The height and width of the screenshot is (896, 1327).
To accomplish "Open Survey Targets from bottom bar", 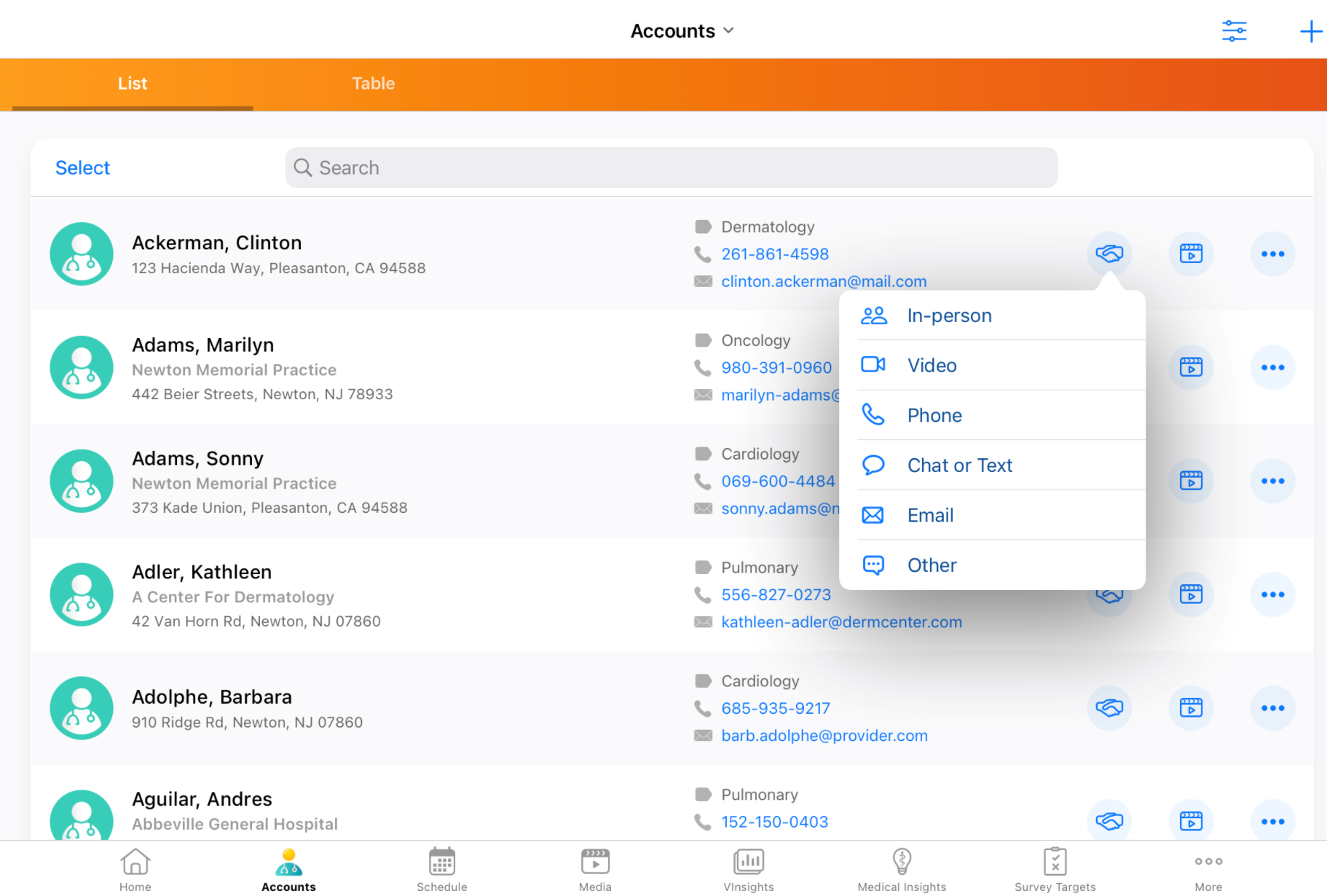I will (x=1055, y=869).
